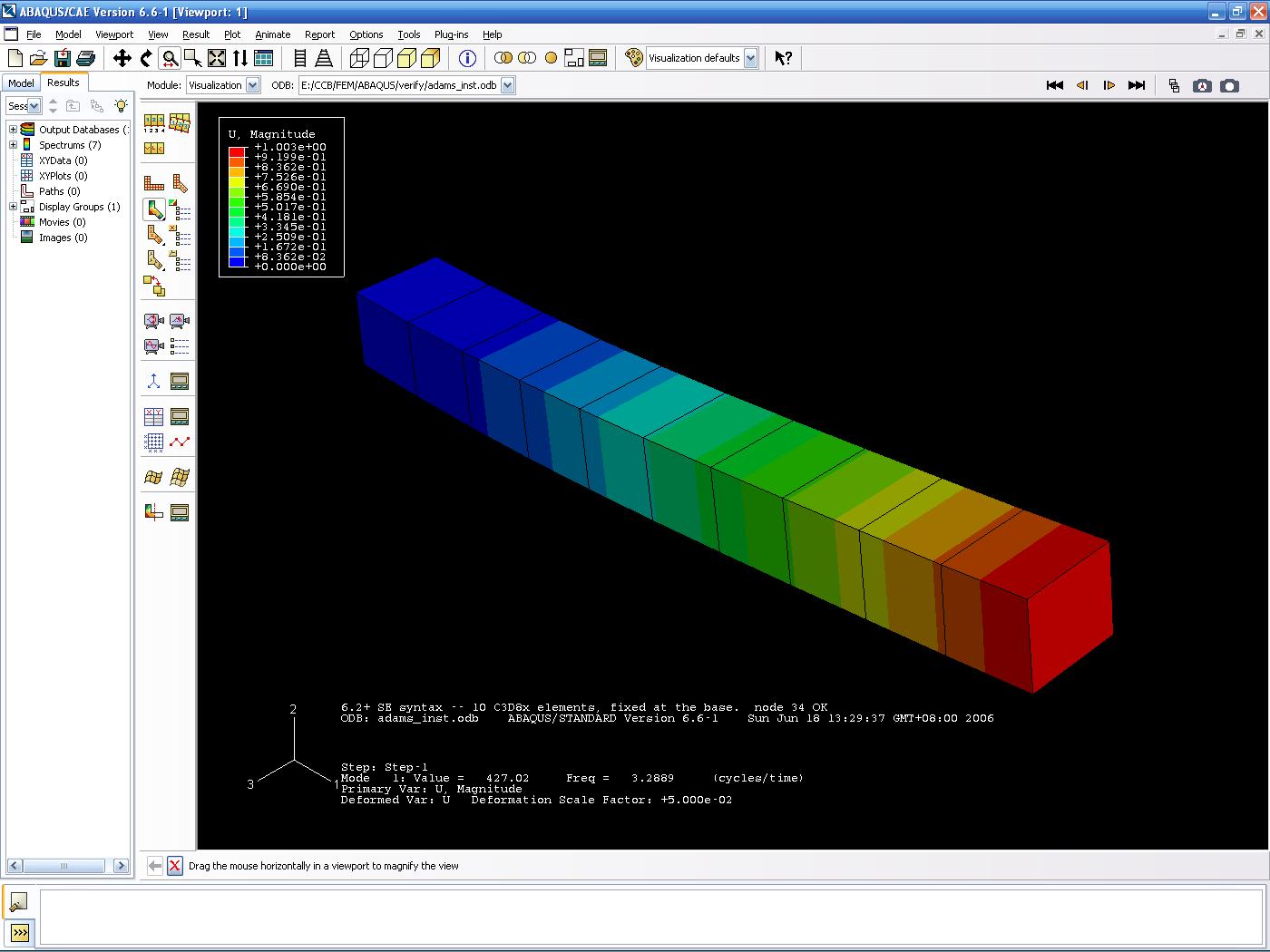Image resolution: width=1270 pixels, height=952 pixels.
Task: Open the Plug-ins menu
Action: click(x=452, y=34)
